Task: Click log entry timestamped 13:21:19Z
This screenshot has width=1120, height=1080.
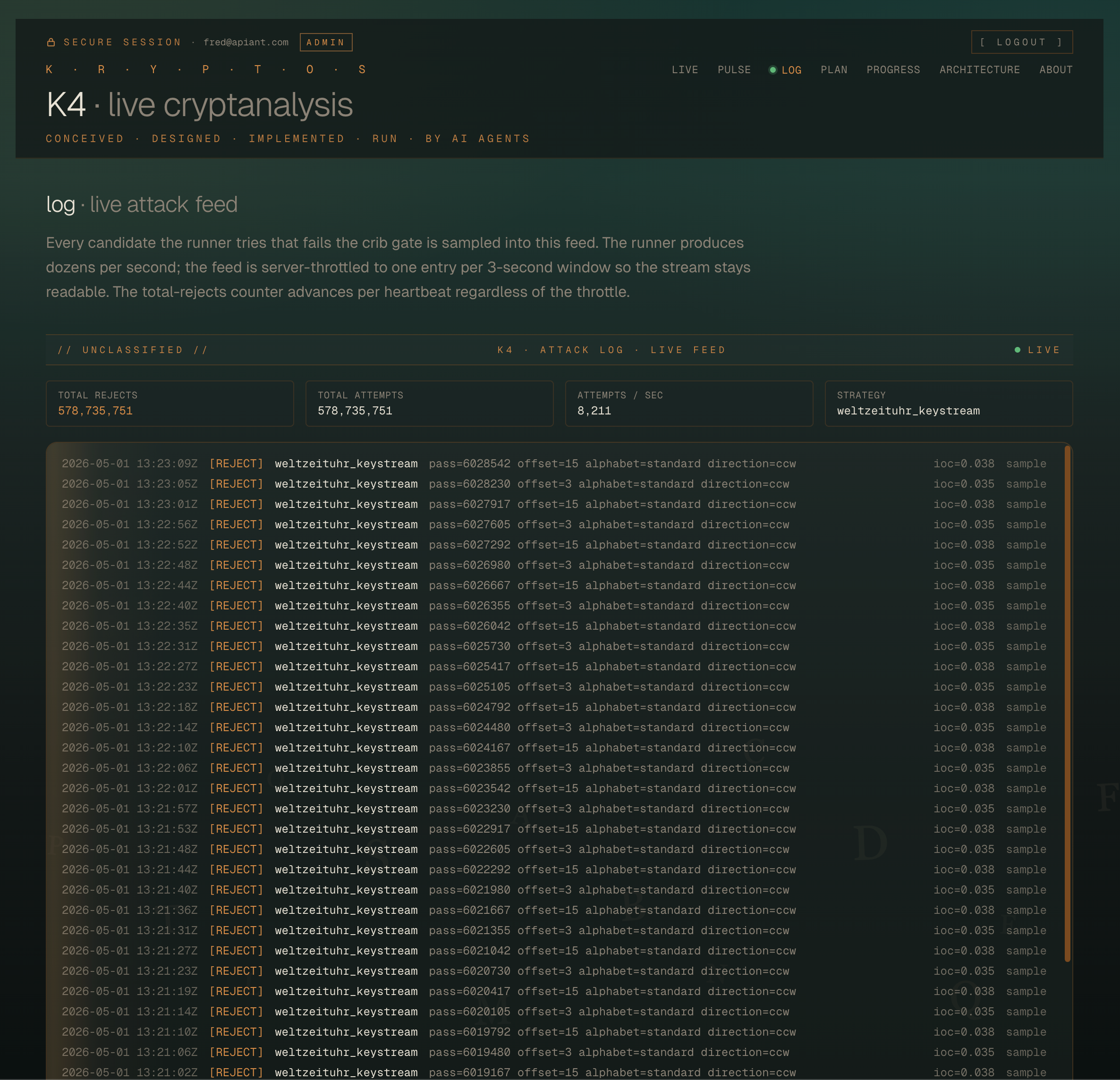Action: [x=554, y=991]
